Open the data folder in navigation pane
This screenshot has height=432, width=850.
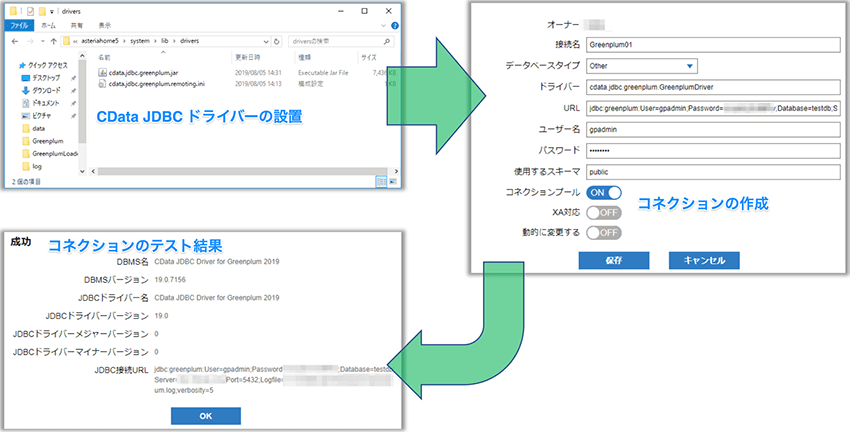[38, 129]
